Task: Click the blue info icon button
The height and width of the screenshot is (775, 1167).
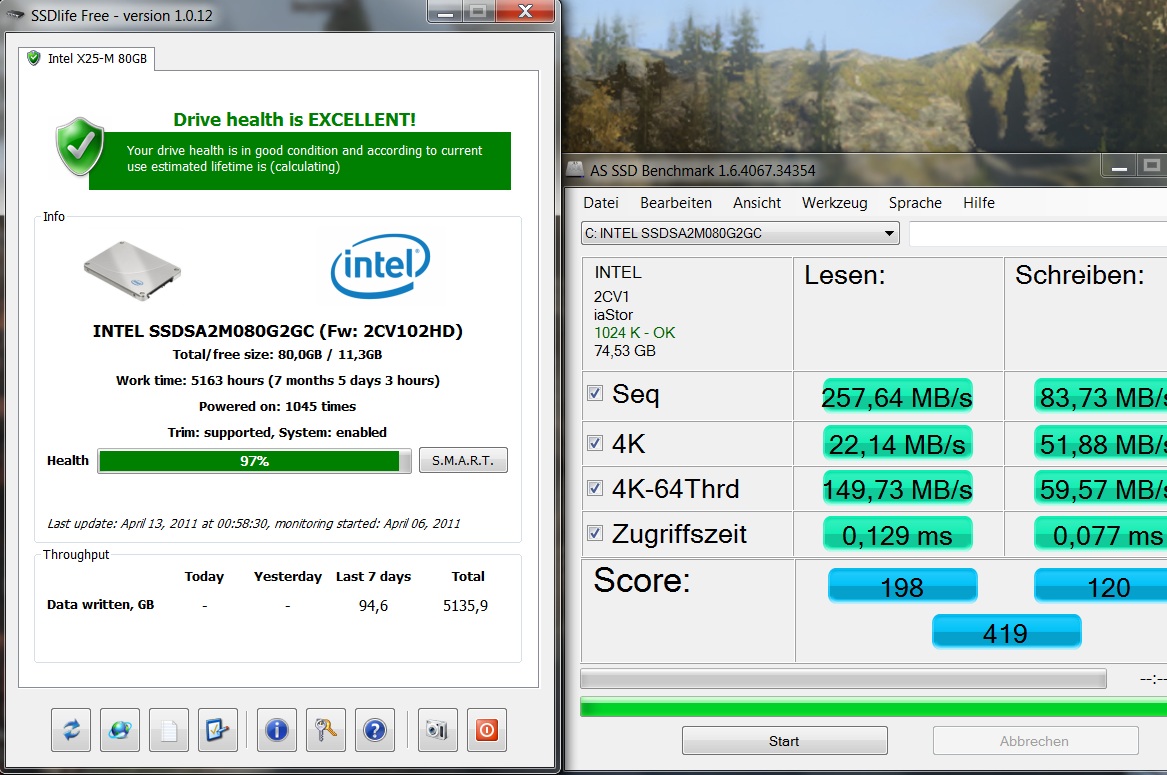Action: coord(277,730)
